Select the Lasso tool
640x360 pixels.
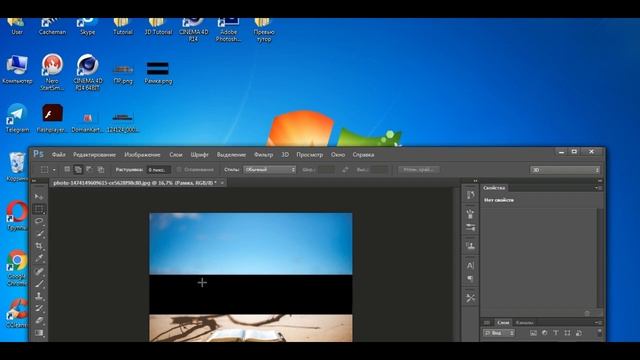(x=39, y=221)
